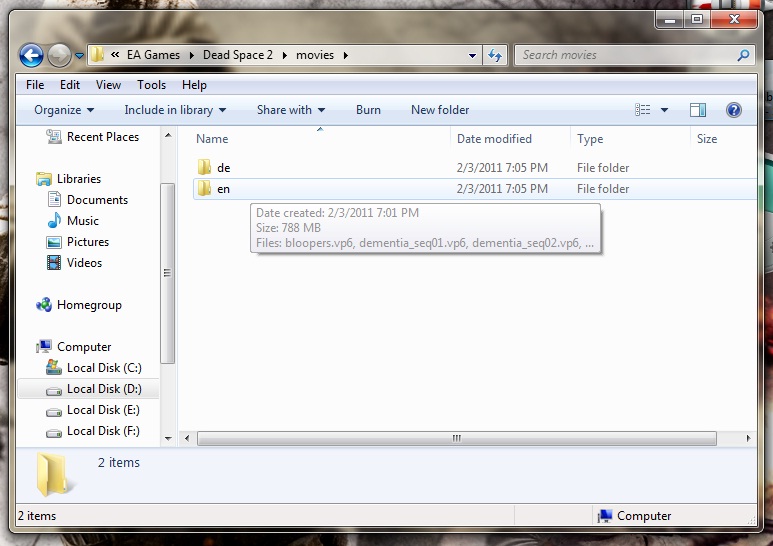Expand arrow after Dead Space 2 breadcrumb

point(284,55)
